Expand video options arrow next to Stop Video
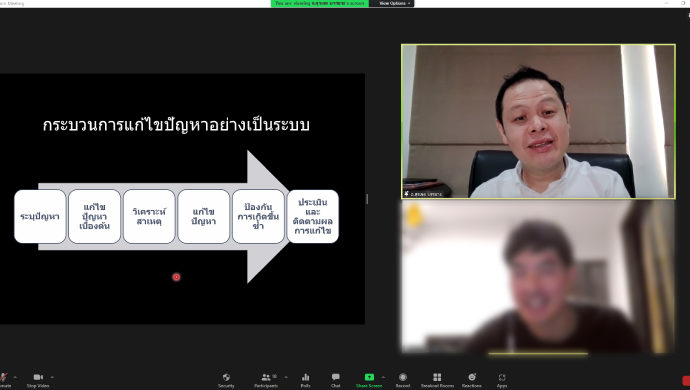Viewport: 690px width, 390px height. tap(52, 377)
